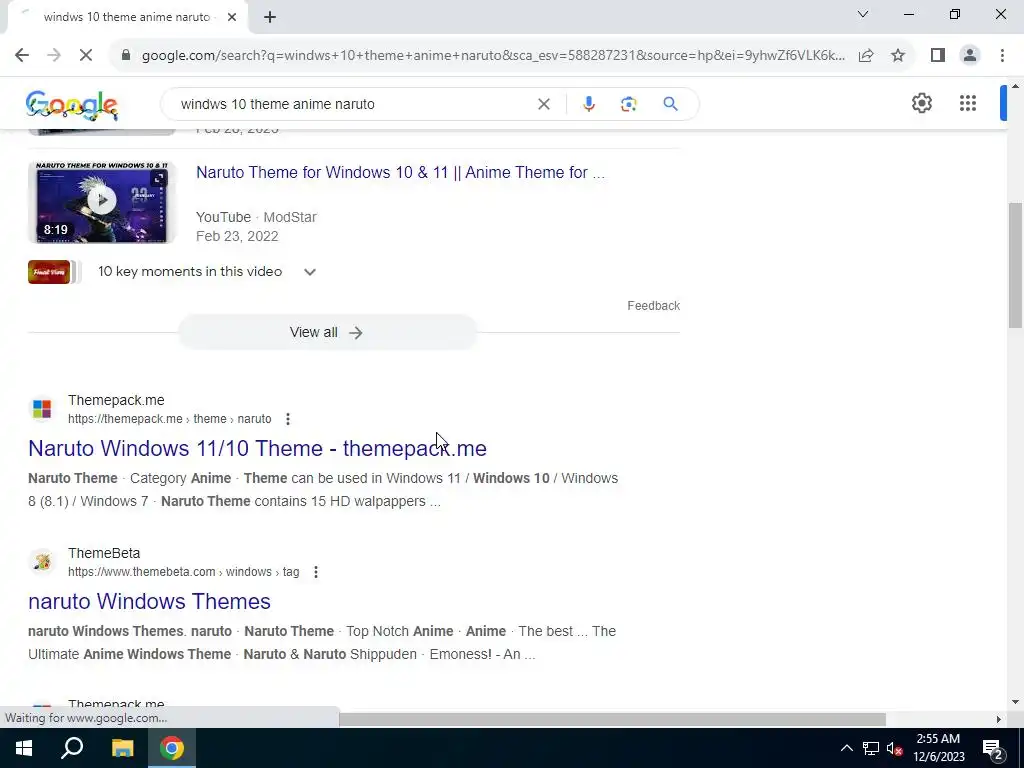Screen dimensions: 1024x768
Task: Open the key moments preview thumbnail
Action: 49,272
